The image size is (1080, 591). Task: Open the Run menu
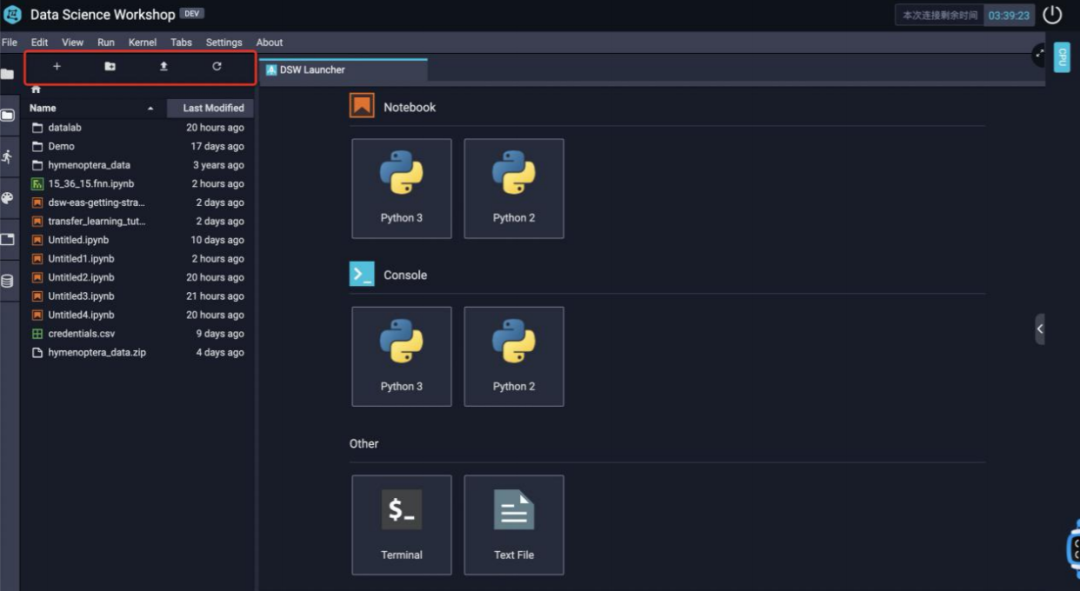point(106,42)
